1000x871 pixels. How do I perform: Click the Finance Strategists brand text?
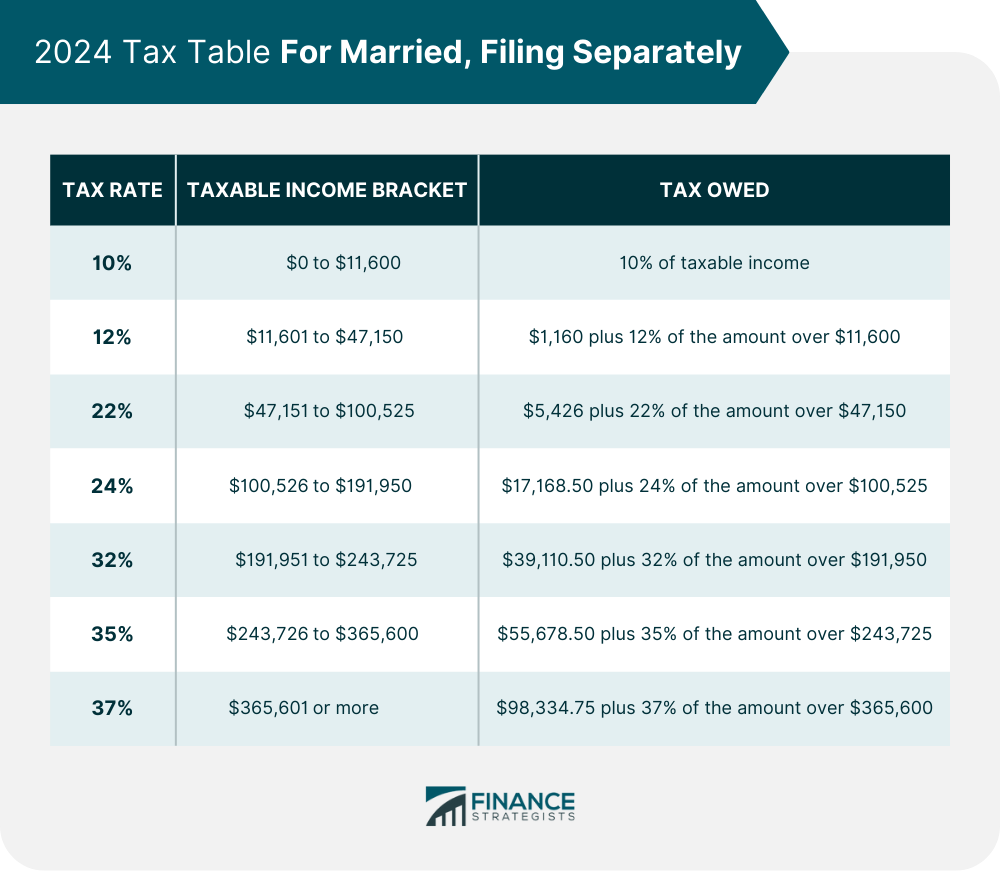click(x=522, y=807)
